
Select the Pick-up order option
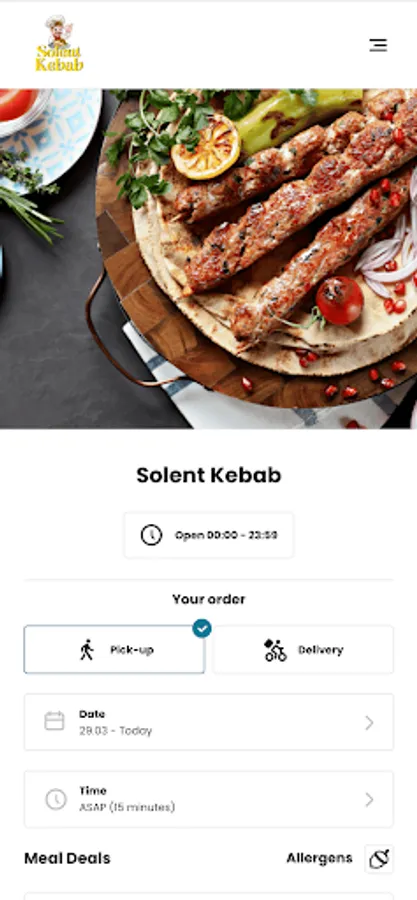[114, 649]
